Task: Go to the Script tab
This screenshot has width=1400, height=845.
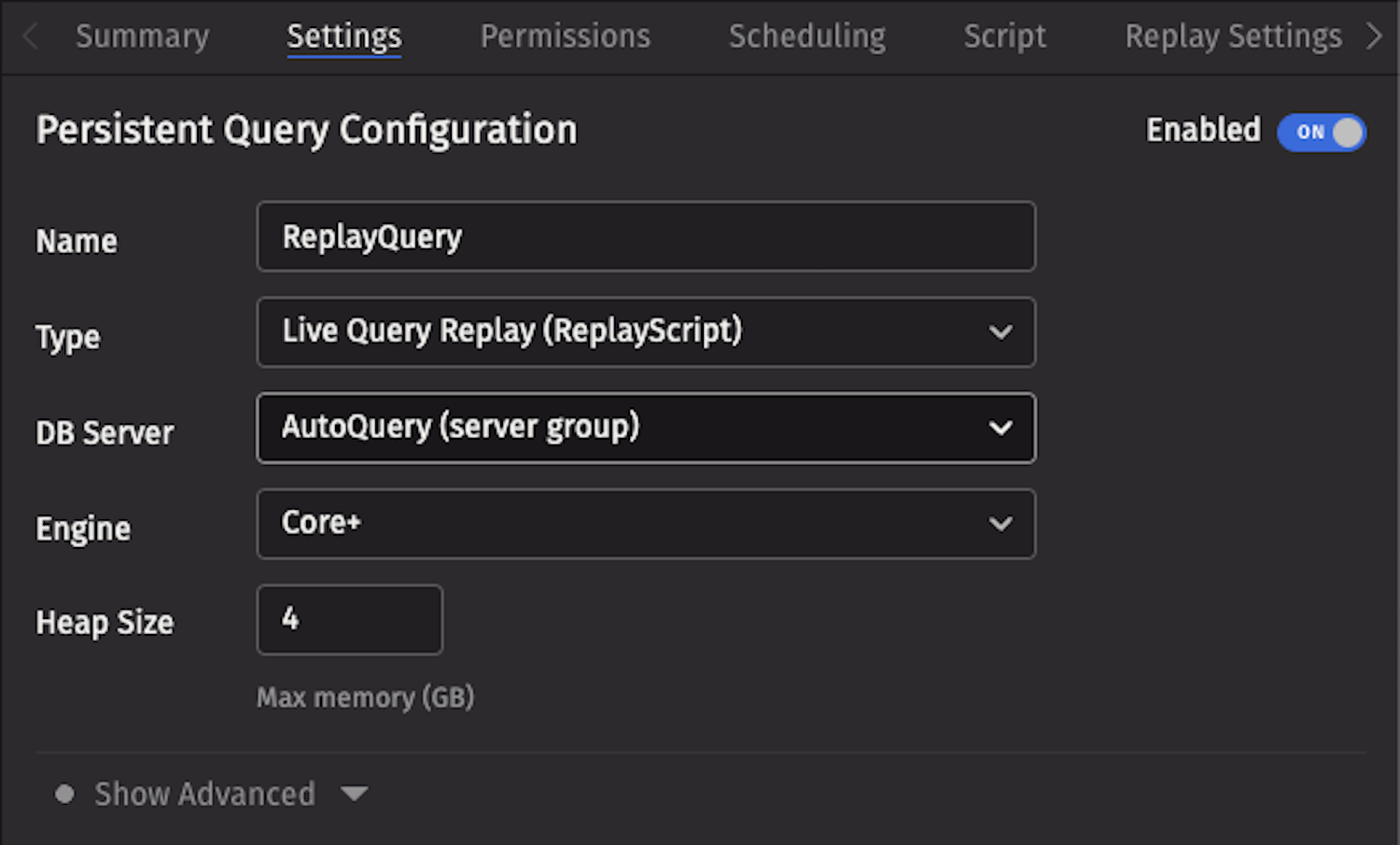Action: (x=1004, y=36)
